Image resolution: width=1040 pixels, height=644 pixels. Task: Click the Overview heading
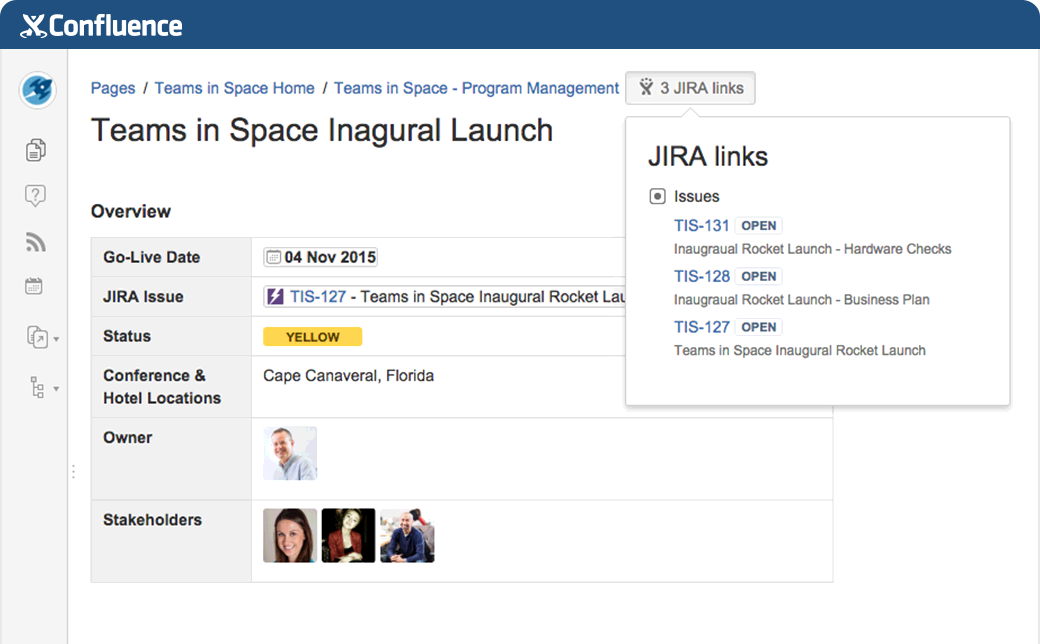pyautogui.click(x=131, y=212)
